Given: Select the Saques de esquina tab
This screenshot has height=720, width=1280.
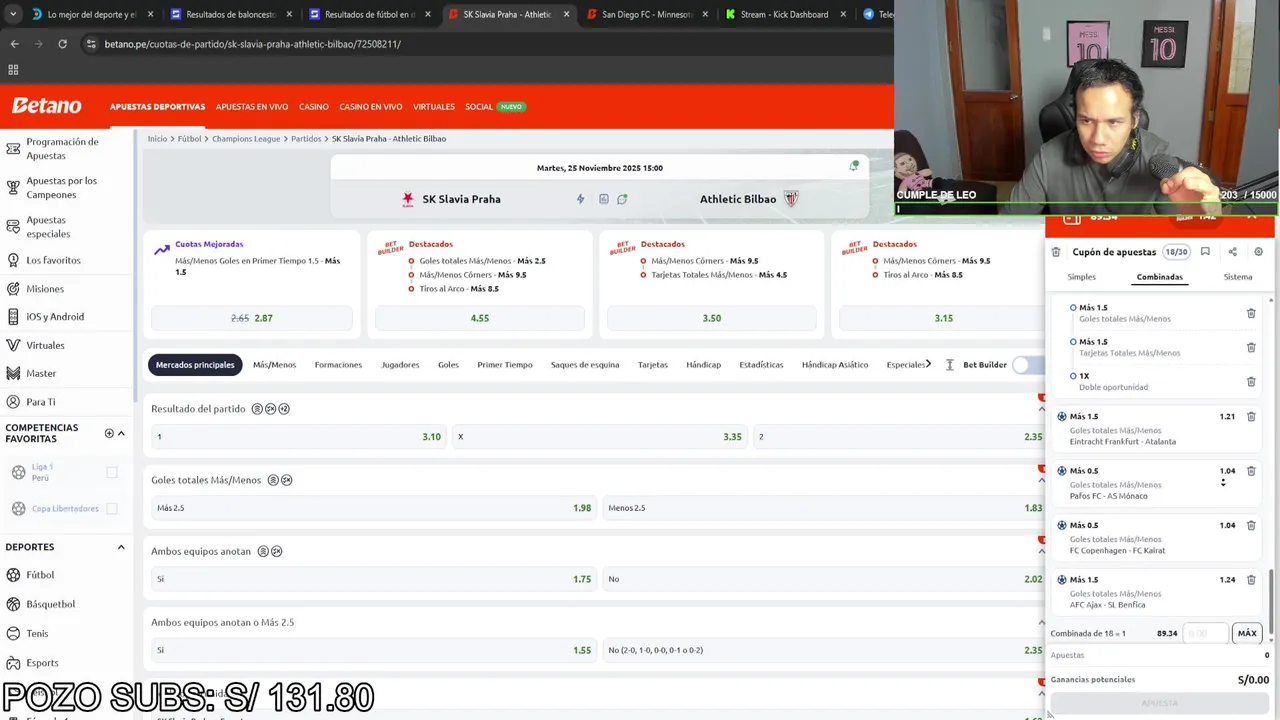Looking at the screenshot, I should (x=585, y=365).
